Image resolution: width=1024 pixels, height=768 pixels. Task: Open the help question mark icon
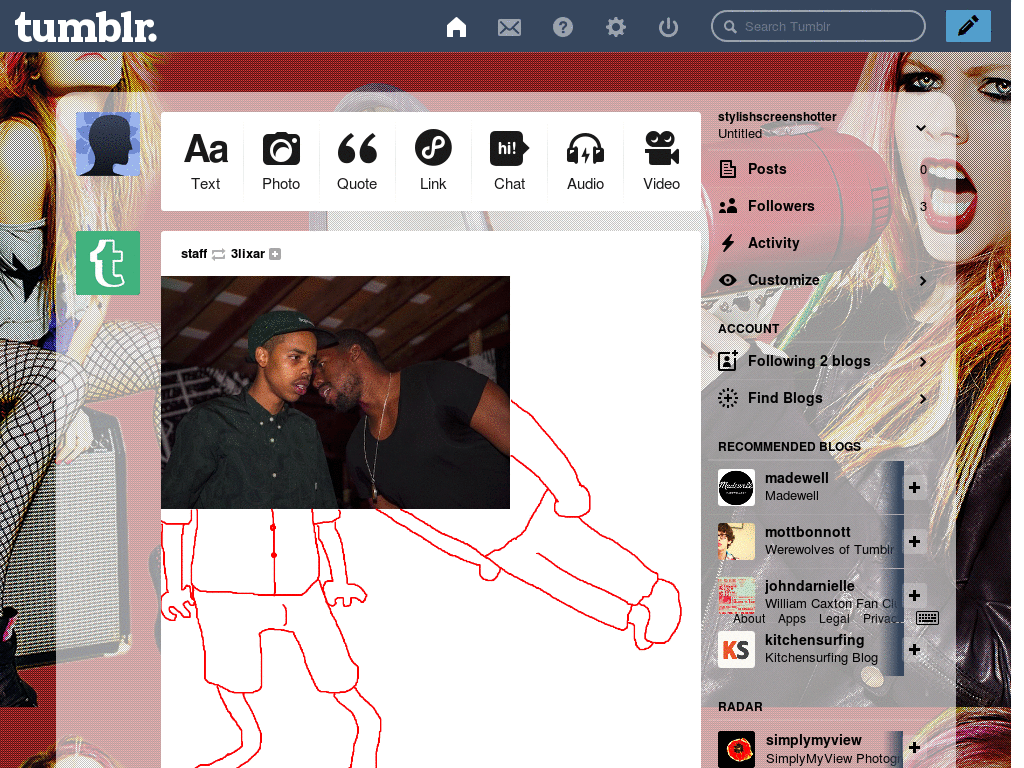[562, 27]
